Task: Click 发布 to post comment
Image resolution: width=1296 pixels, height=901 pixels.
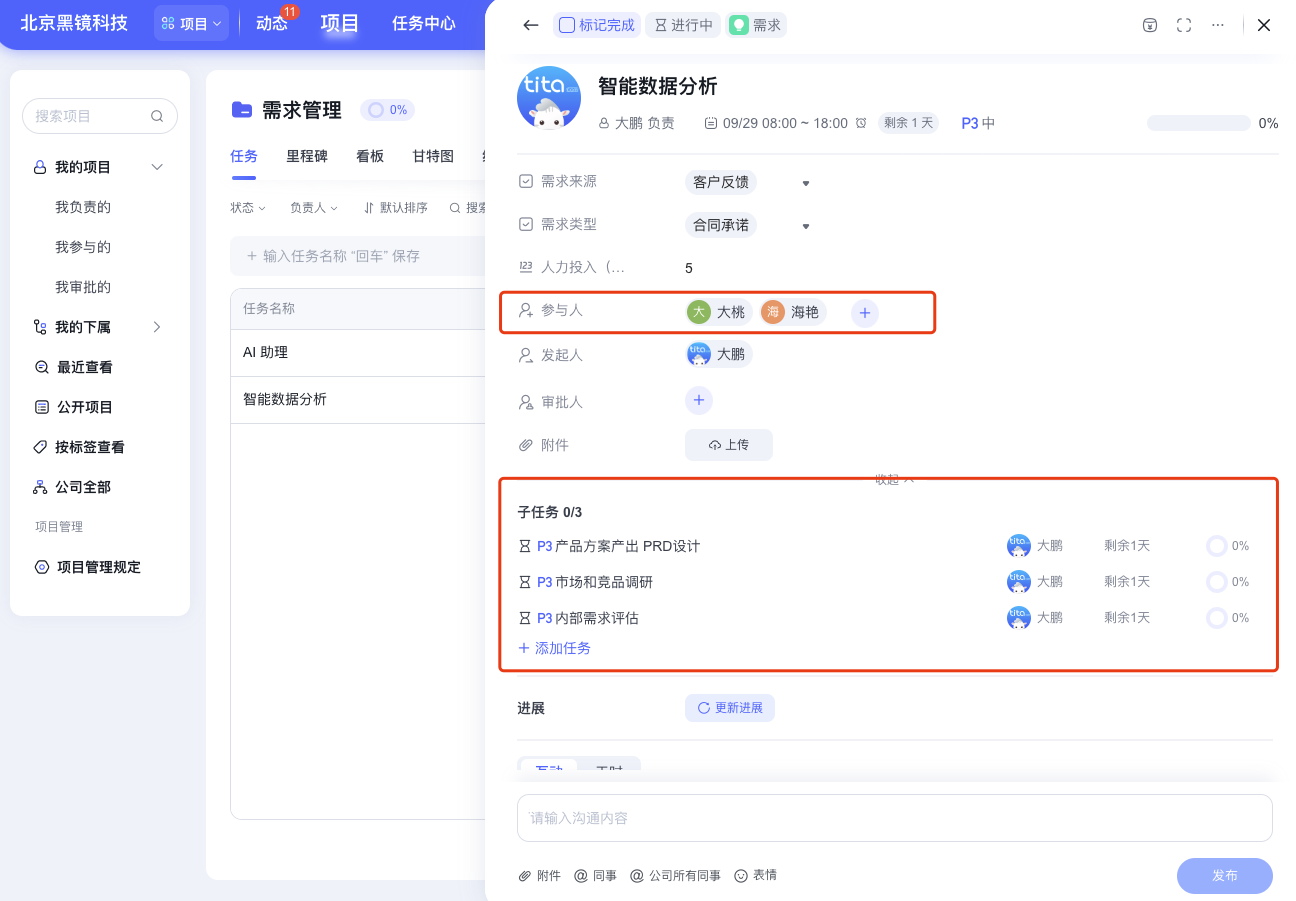Action: point(1225,875)
